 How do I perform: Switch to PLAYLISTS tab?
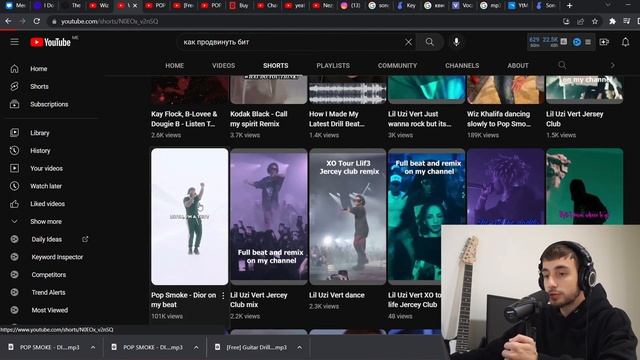(333, 65)
